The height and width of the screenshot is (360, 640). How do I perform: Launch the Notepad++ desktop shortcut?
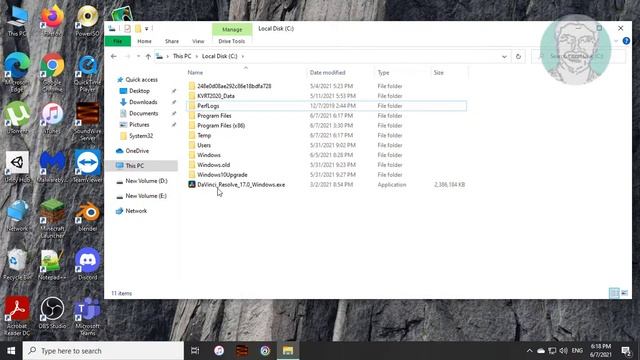pos(52,263)
